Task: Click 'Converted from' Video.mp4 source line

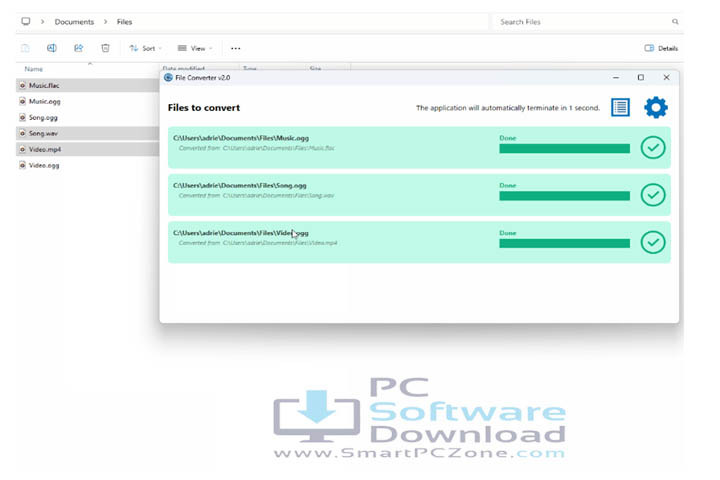Action: pyautogui.click(x=258, y=243)
